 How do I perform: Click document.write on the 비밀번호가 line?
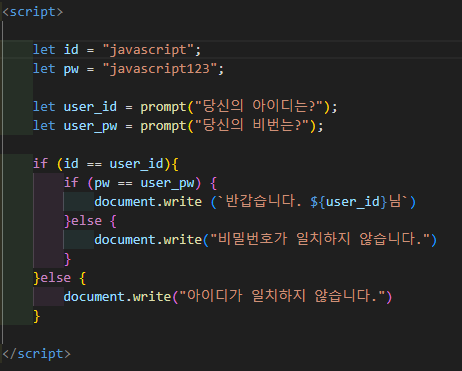point(148,240)
